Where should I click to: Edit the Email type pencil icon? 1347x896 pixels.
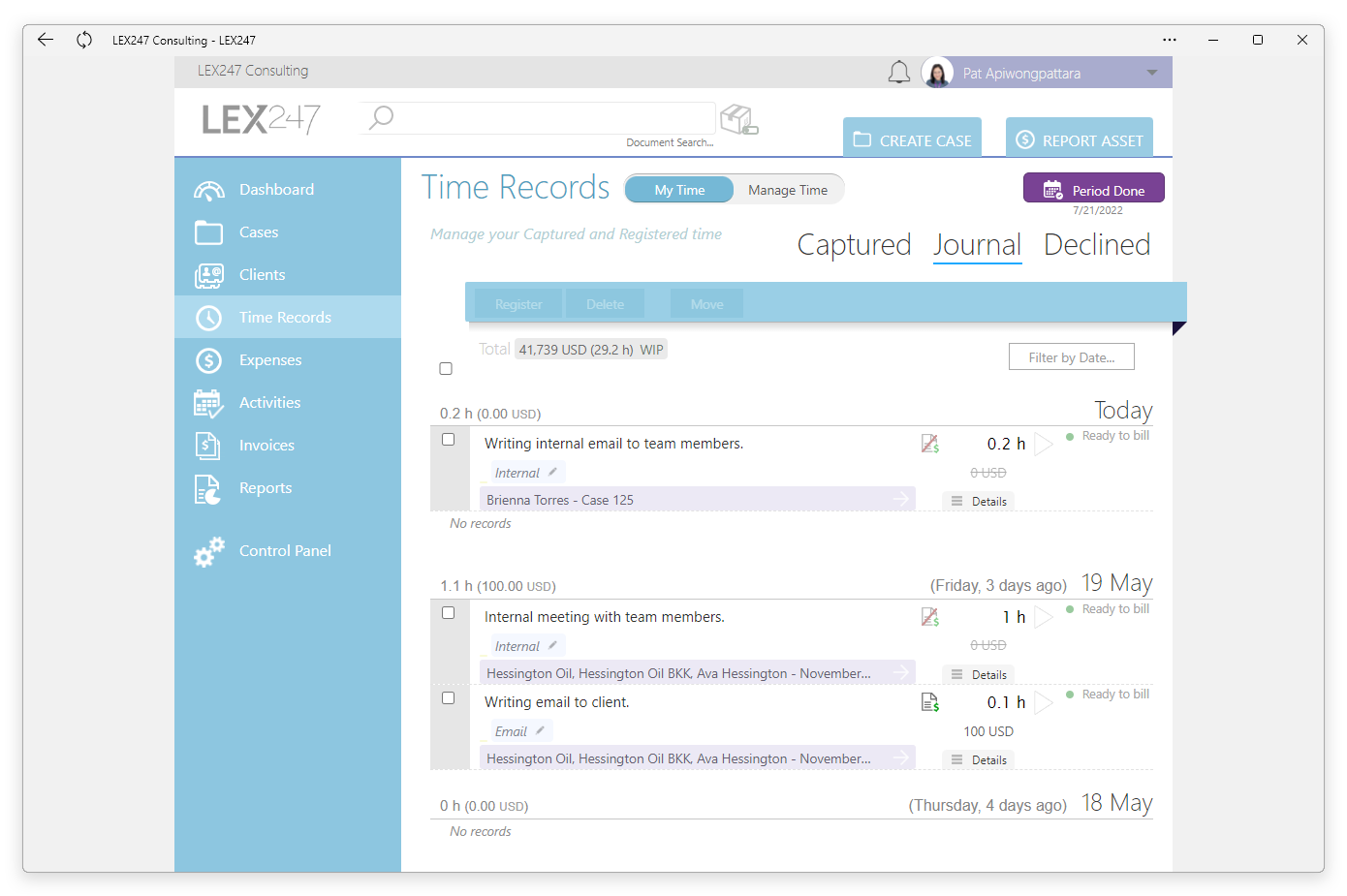click(540, 730)
